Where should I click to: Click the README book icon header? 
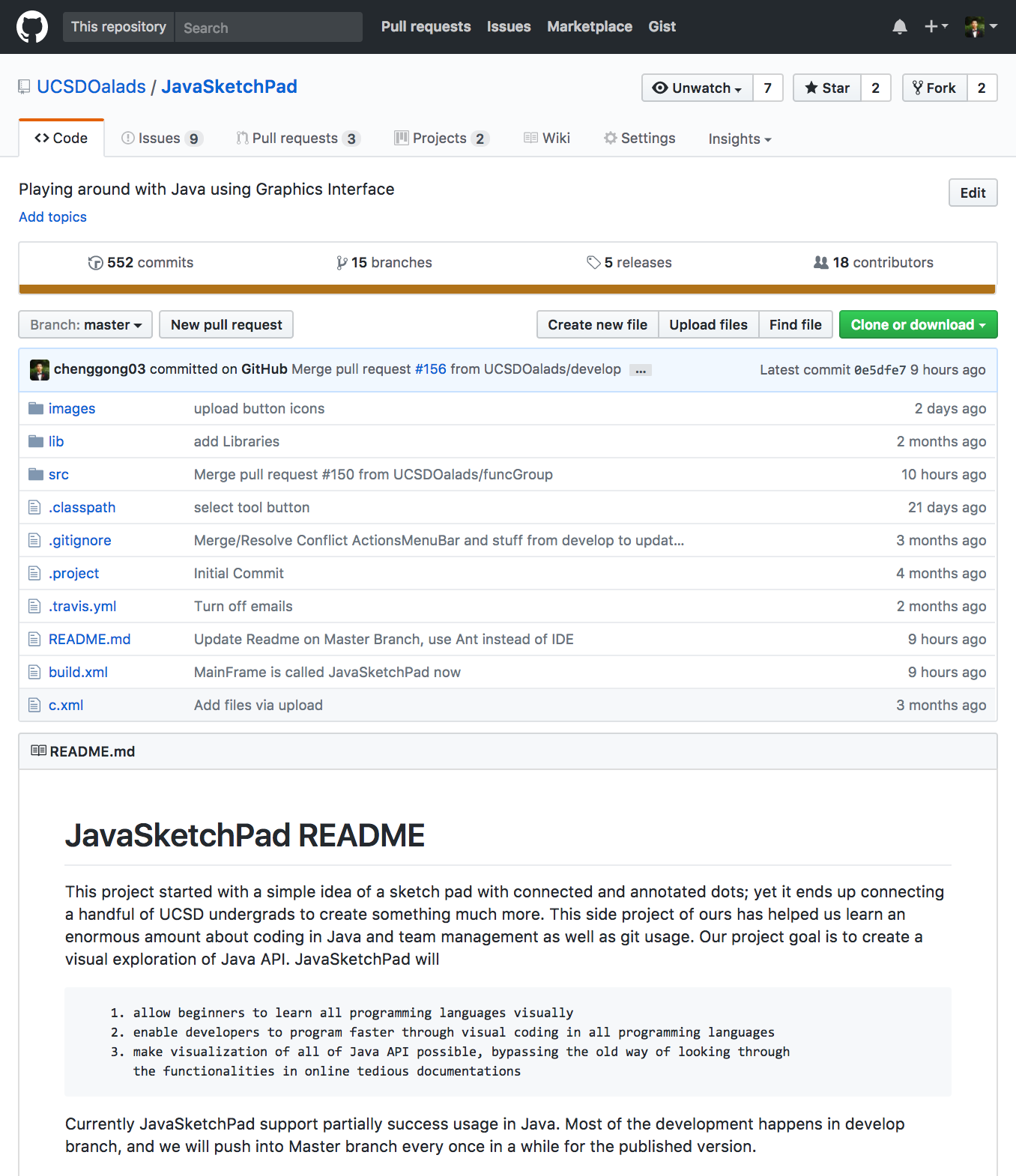[38, 751]
